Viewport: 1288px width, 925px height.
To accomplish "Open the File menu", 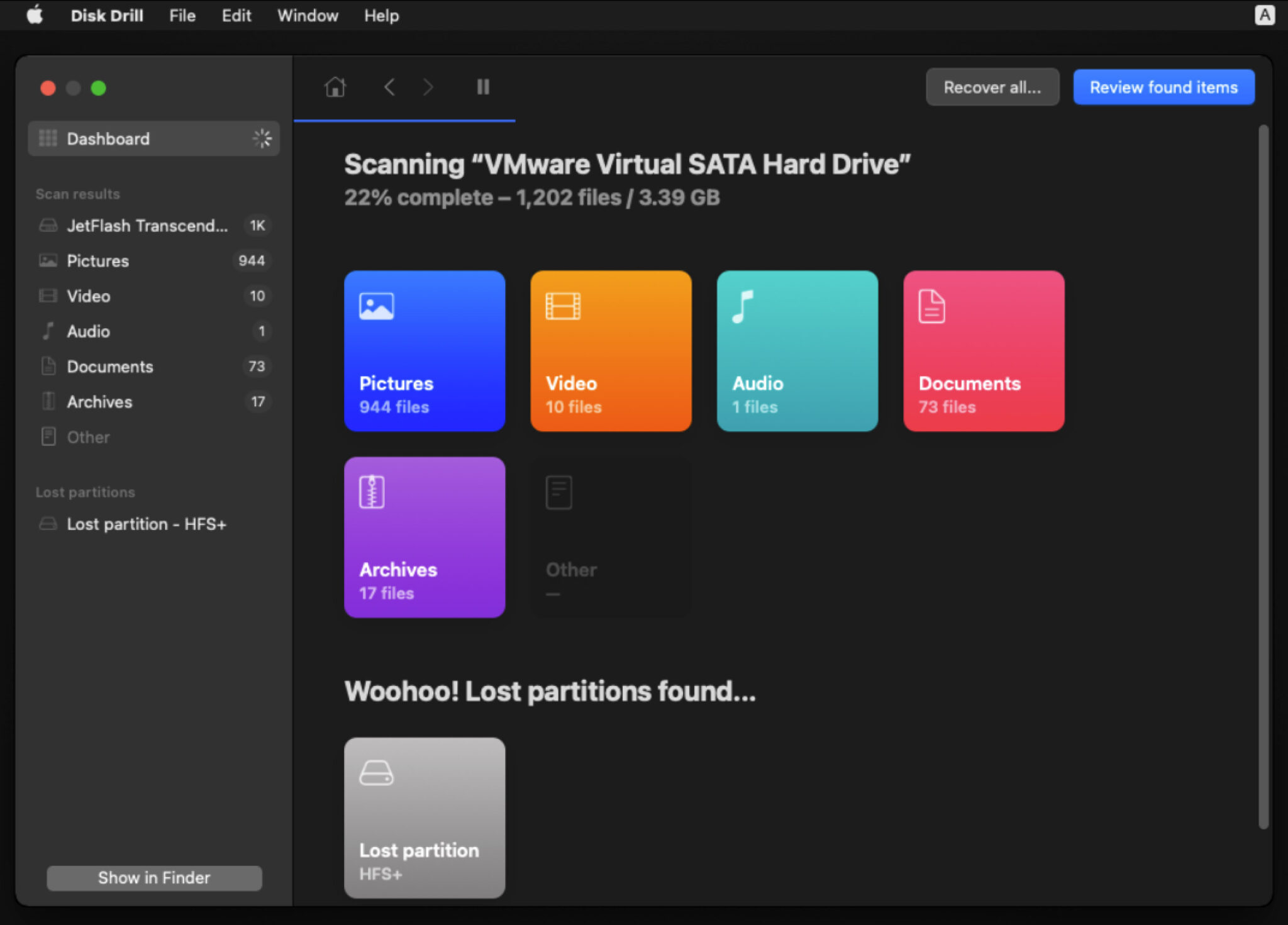I will click(x=182, y=15).
